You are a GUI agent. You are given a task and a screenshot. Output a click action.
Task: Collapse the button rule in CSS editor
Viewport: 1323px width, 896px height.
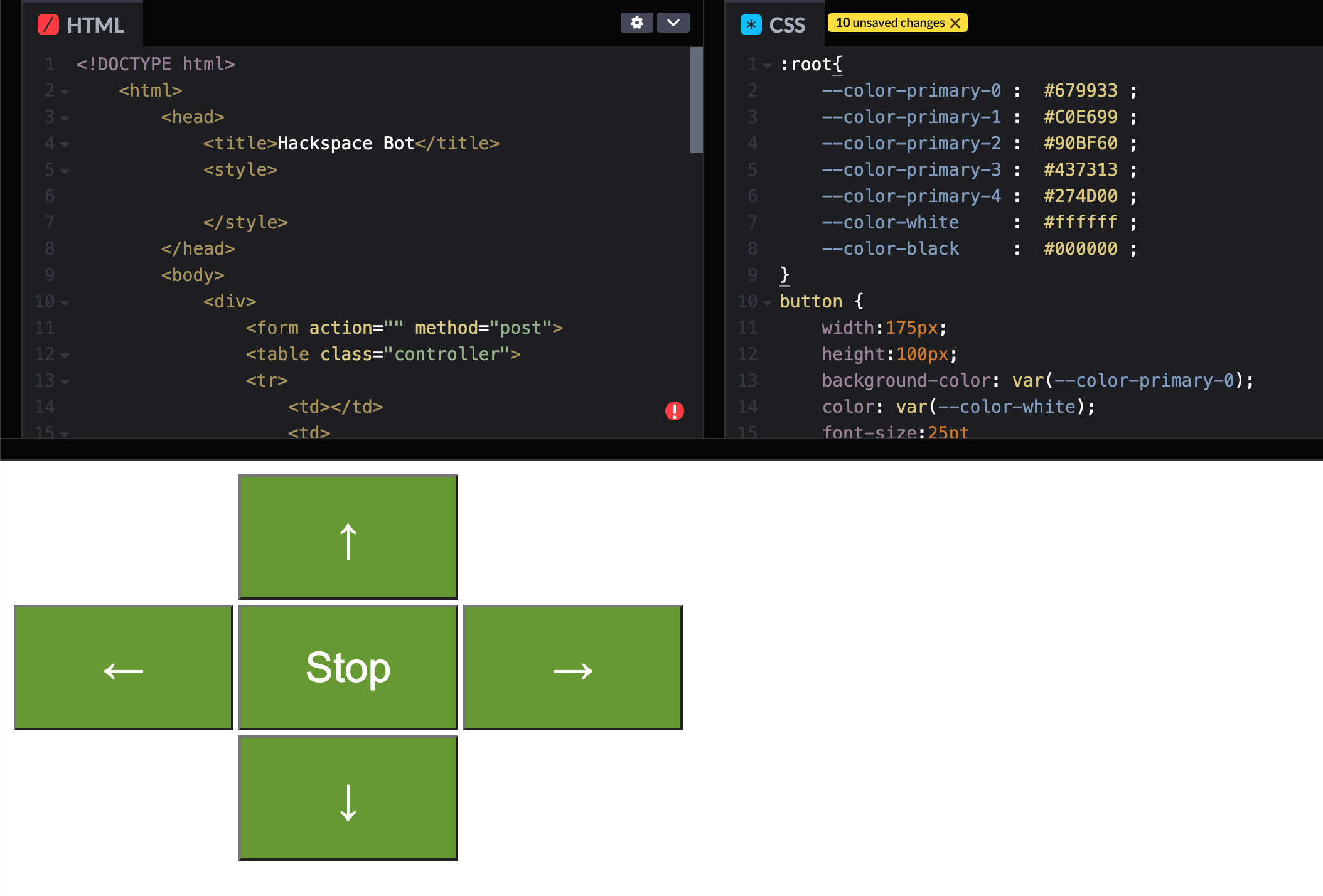767,302
